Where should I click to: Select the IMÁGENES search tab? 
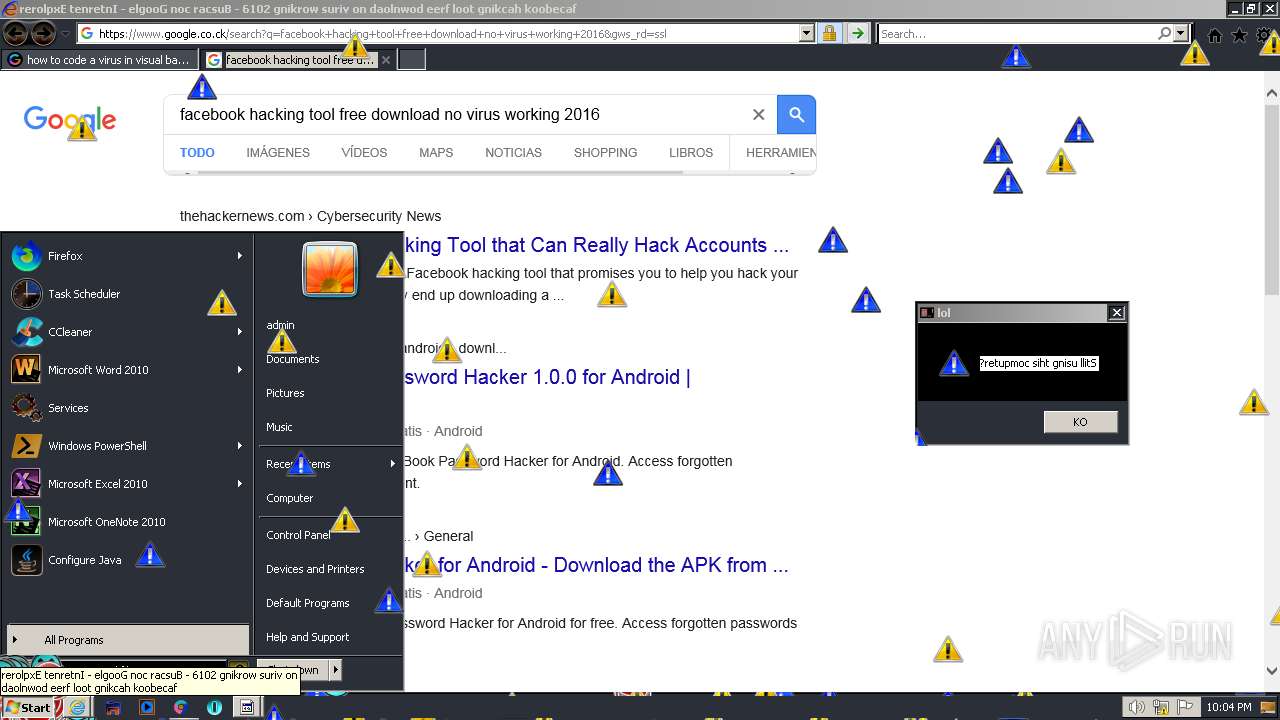click(278, 153)
